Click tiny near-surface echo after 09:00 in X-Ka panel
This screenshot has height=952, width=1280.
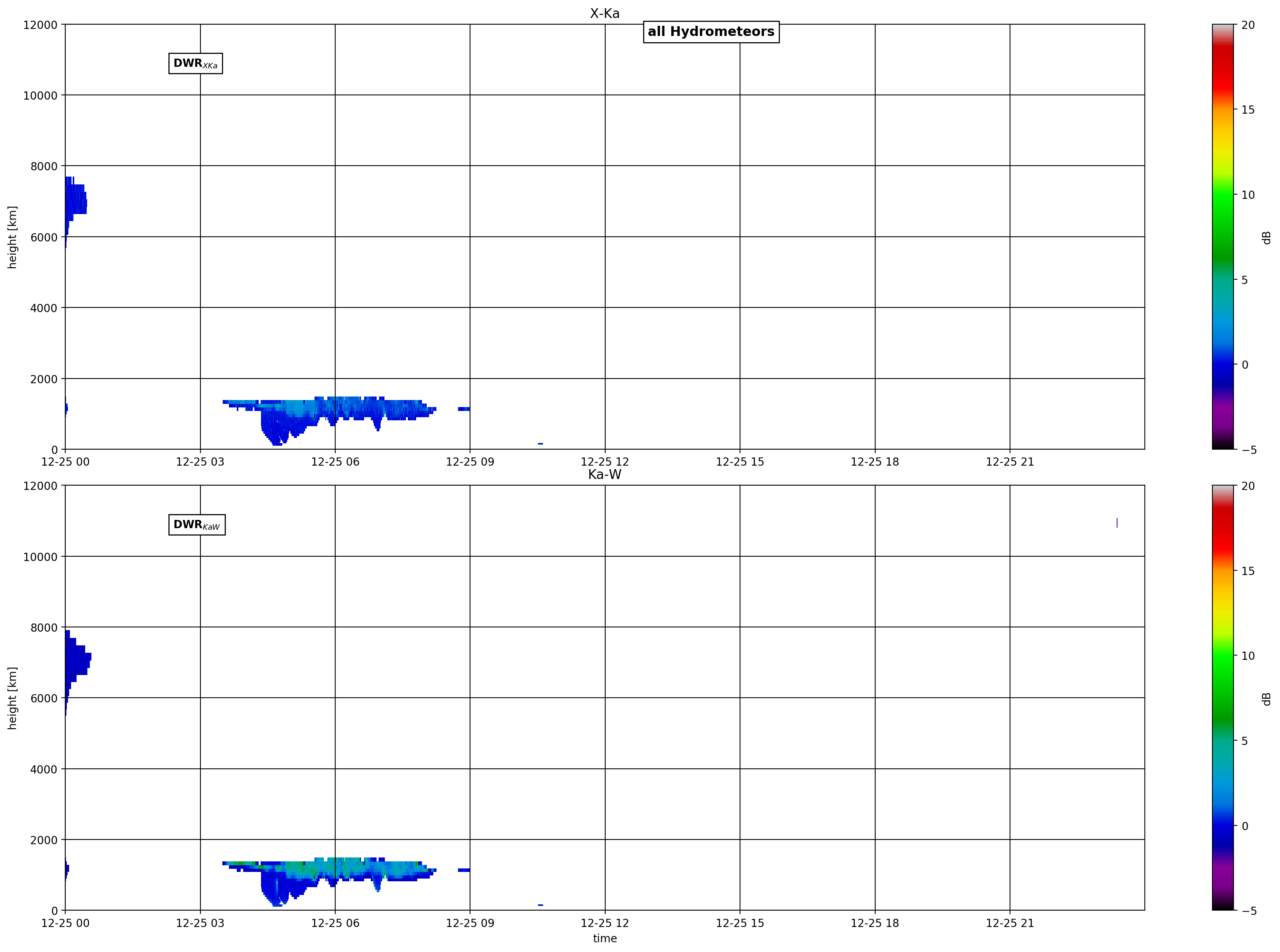(x=541, y=444)
